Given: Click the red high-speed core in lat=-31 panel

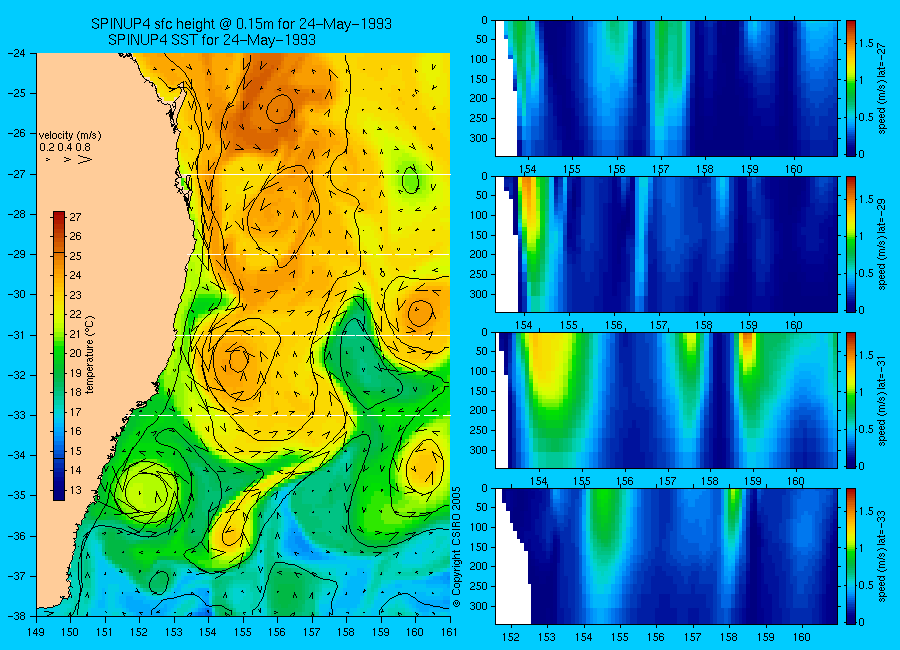Looking at the screenshot, I should tap(747, 345).
